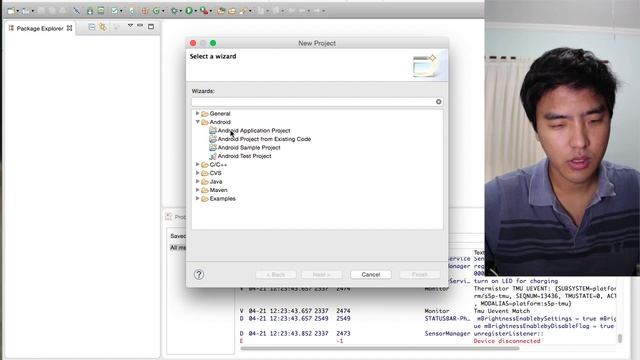
Task: Expand the General folder
Action: pos(198,113)
